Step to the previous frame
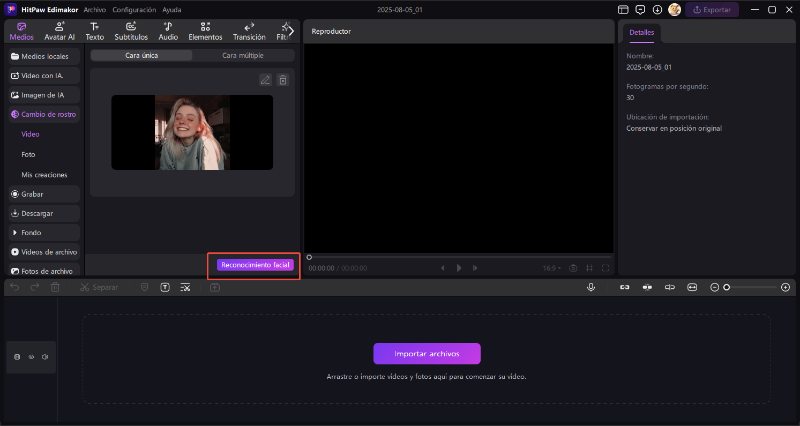This screenshot has height=426, width=800. click(x=442, y=268)
